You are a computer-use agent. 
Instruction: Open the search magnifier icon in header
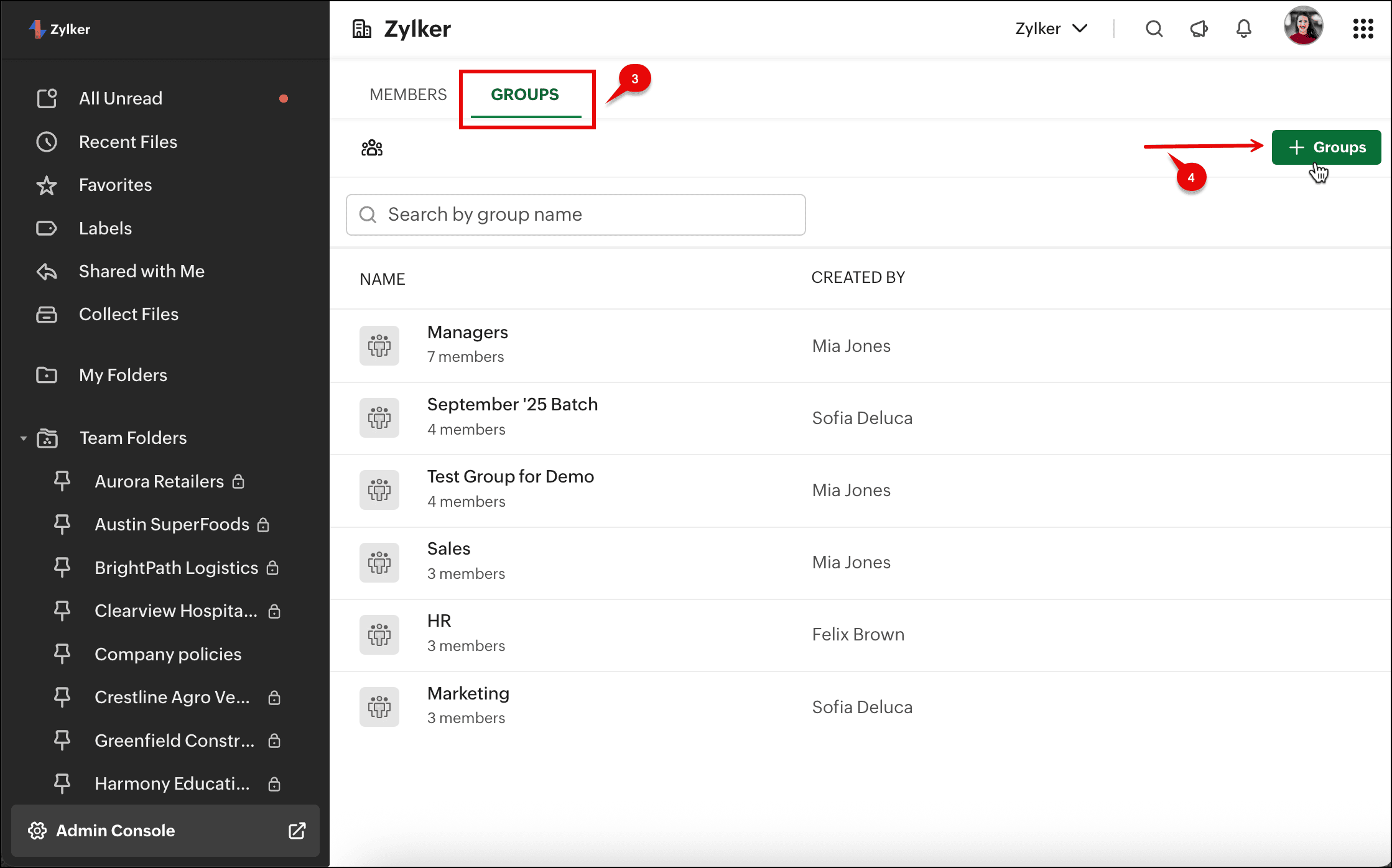1154,29
